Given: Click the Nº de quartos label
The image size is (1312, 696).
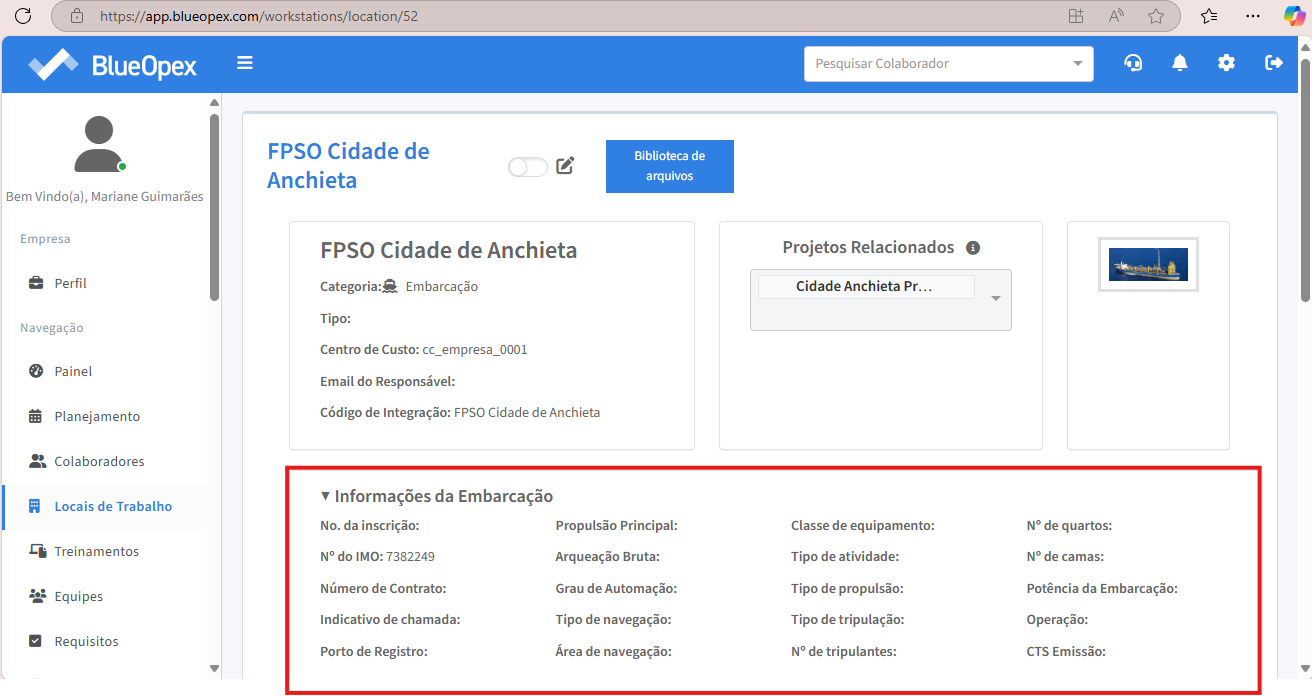Looking at the screenshot, I should point(1069,525).
